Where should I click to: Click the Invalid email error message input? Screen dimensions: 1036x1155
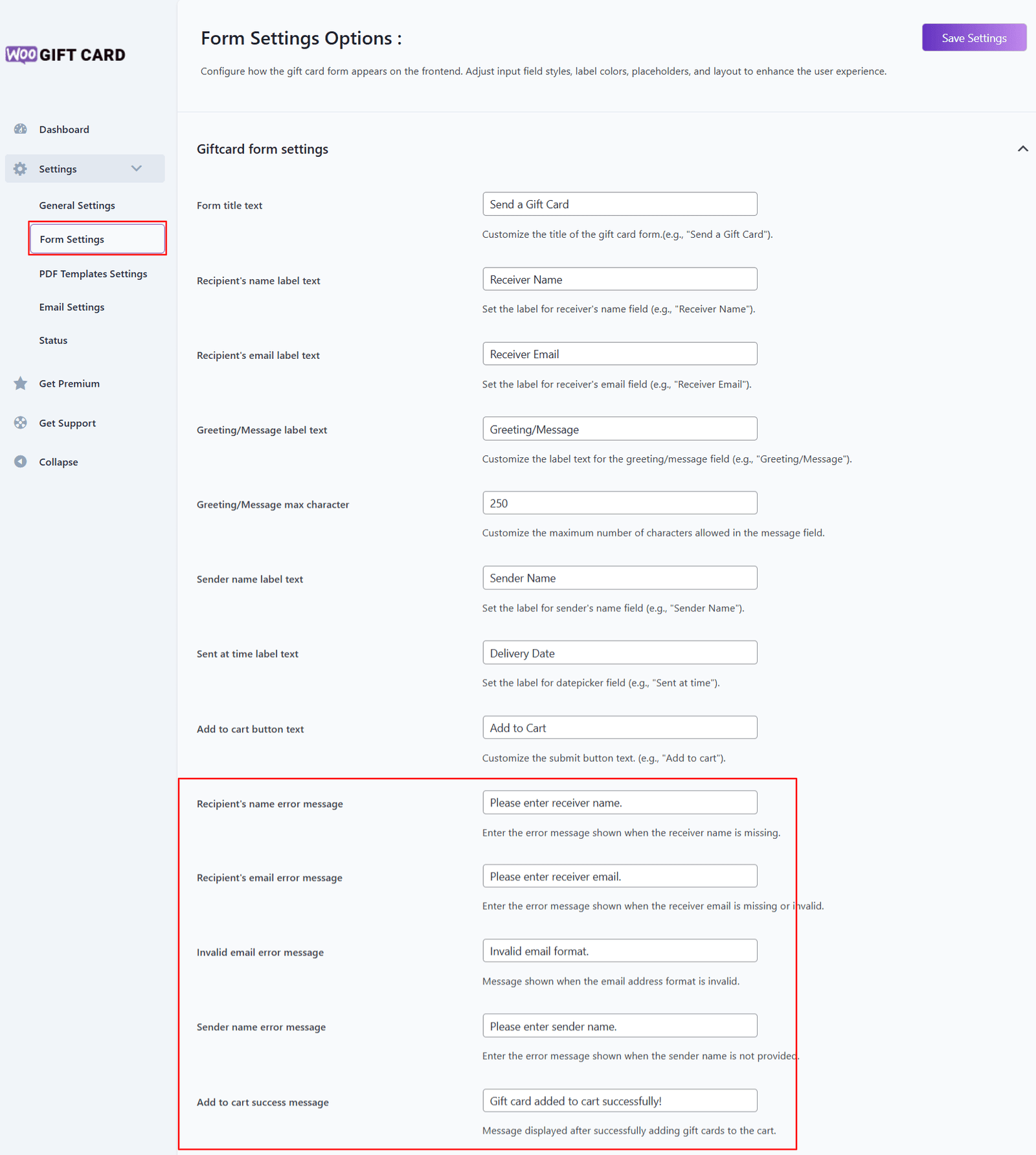(x=619, y=951)
